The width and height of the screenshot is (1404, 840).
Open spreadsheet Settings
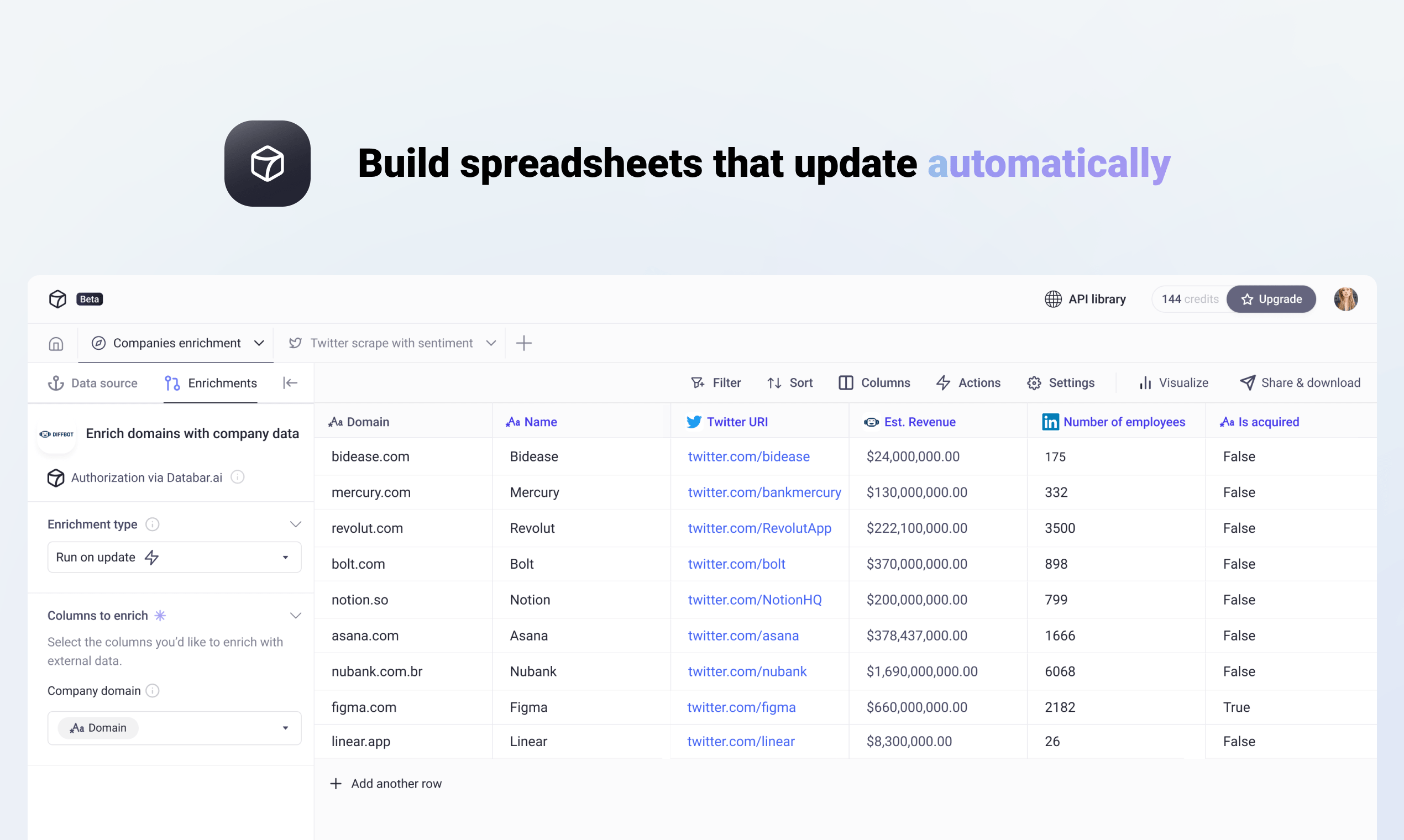pos(1061,382)
